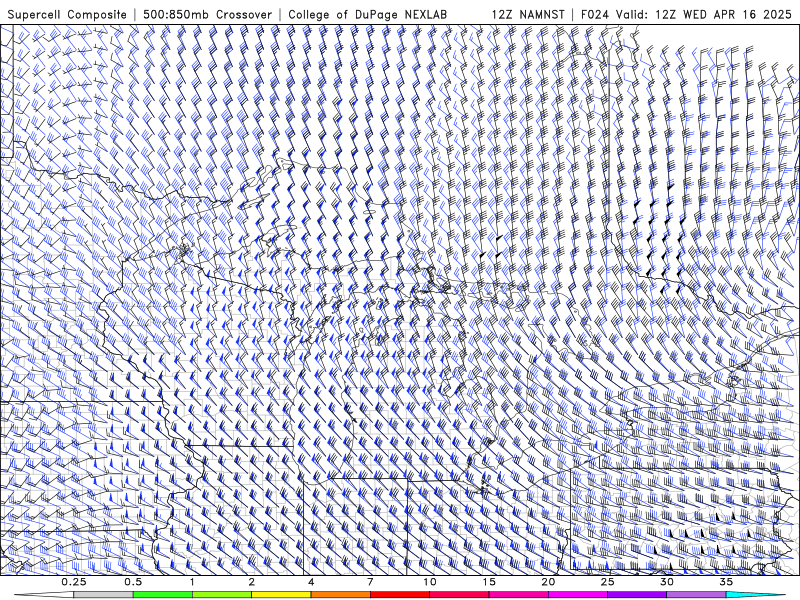This screenshot has height=600, width=800.
Task: Select the orange 4–7 color bar segment
Action: [x=340, y=594]
